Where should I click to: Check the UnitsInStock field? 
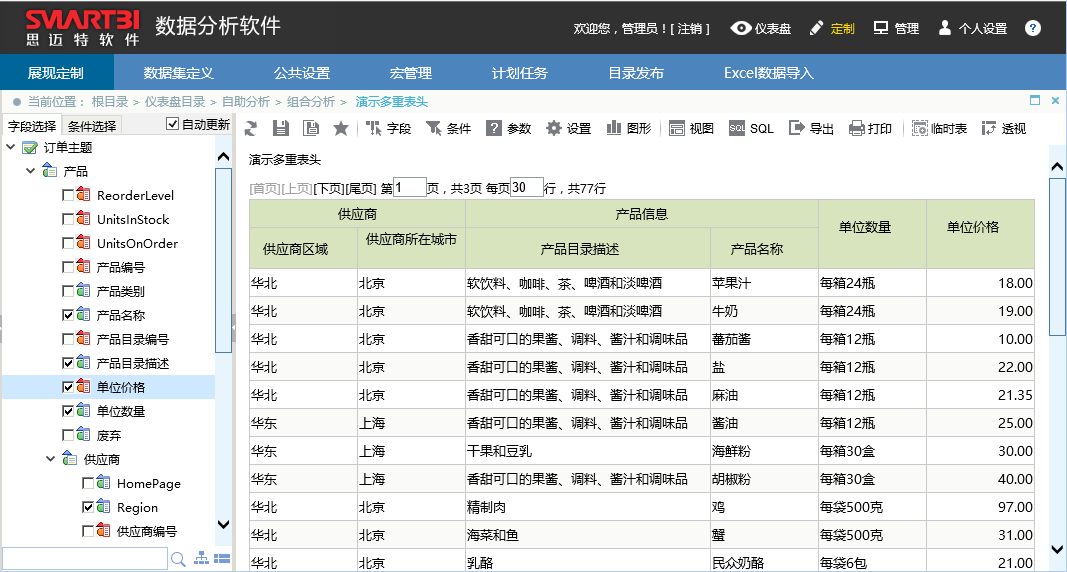(67, 220)
